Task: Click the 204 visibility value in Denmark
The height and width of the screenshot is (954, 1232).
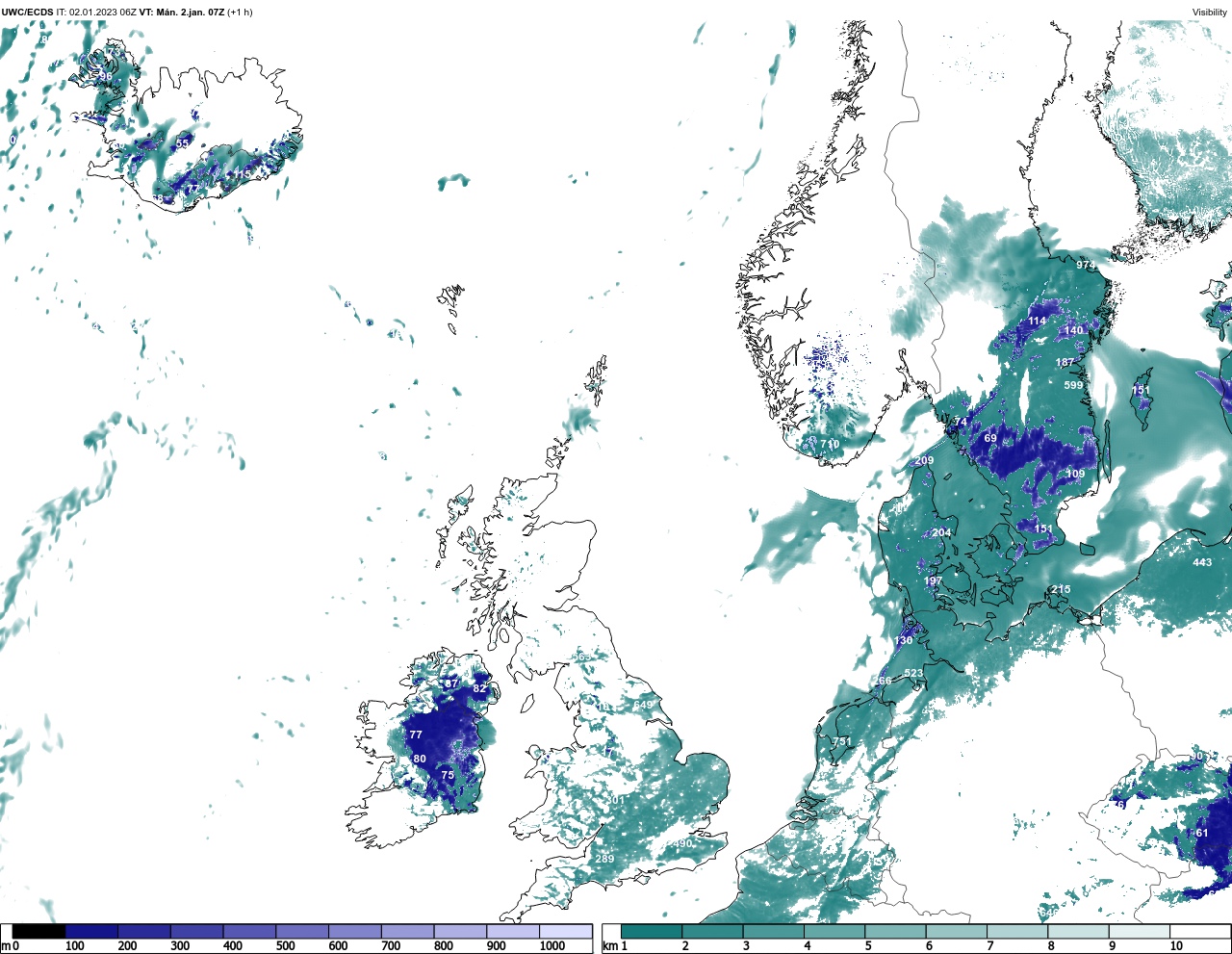Action: pos(941,532)
